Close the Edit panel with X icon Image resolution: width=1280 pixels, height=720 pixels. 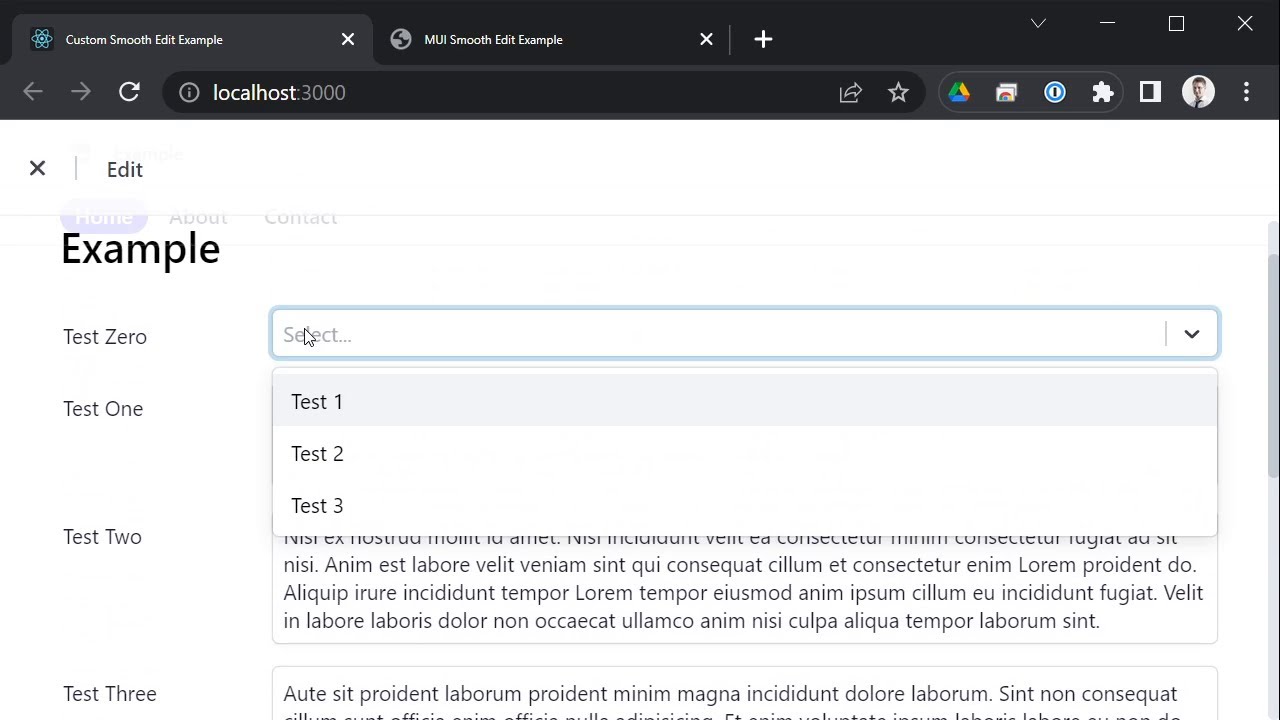point(37,168)
